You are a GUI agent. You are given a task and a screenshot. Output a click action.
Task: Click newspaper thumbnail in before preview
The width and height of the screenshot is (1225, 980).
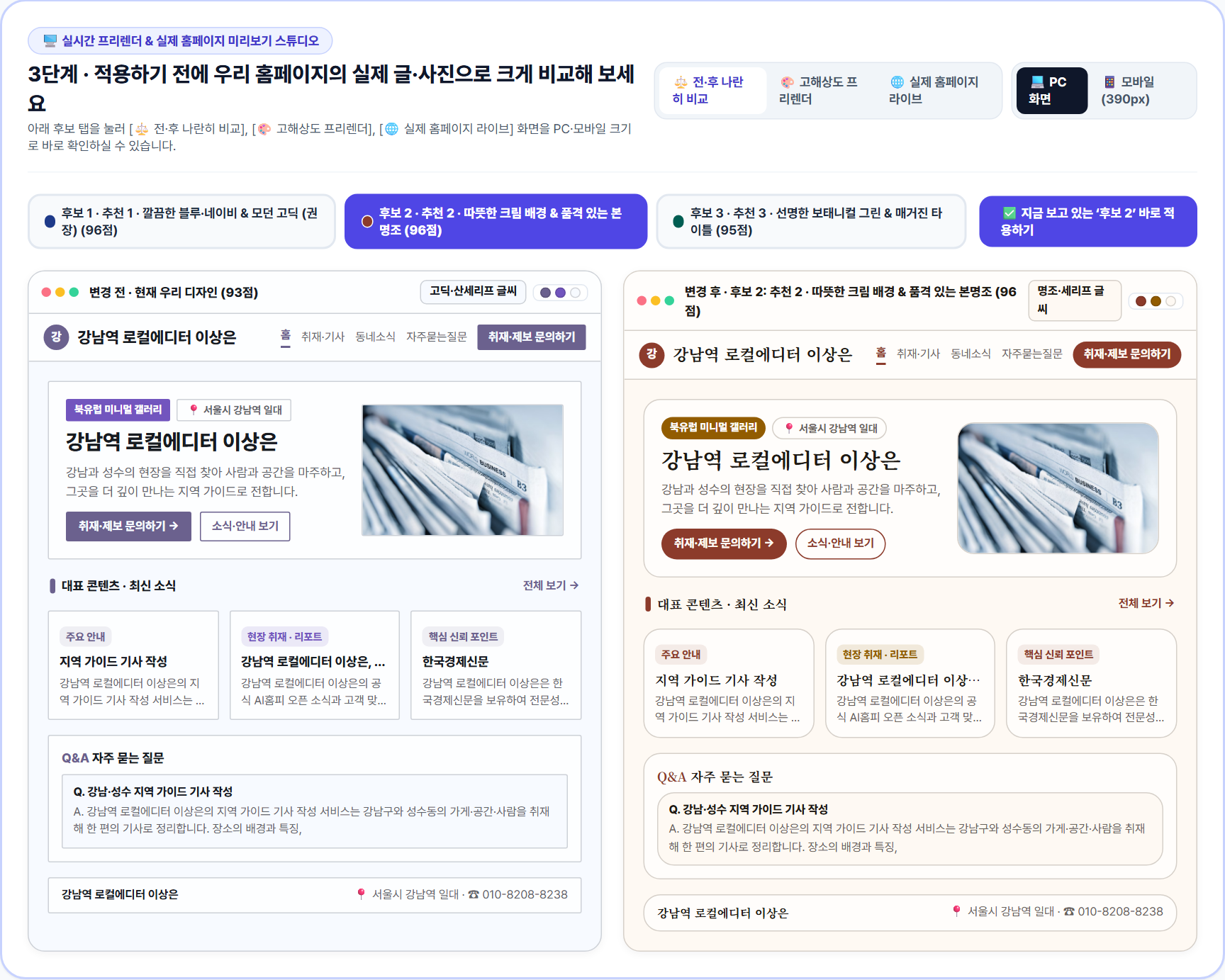click(463, 471)
